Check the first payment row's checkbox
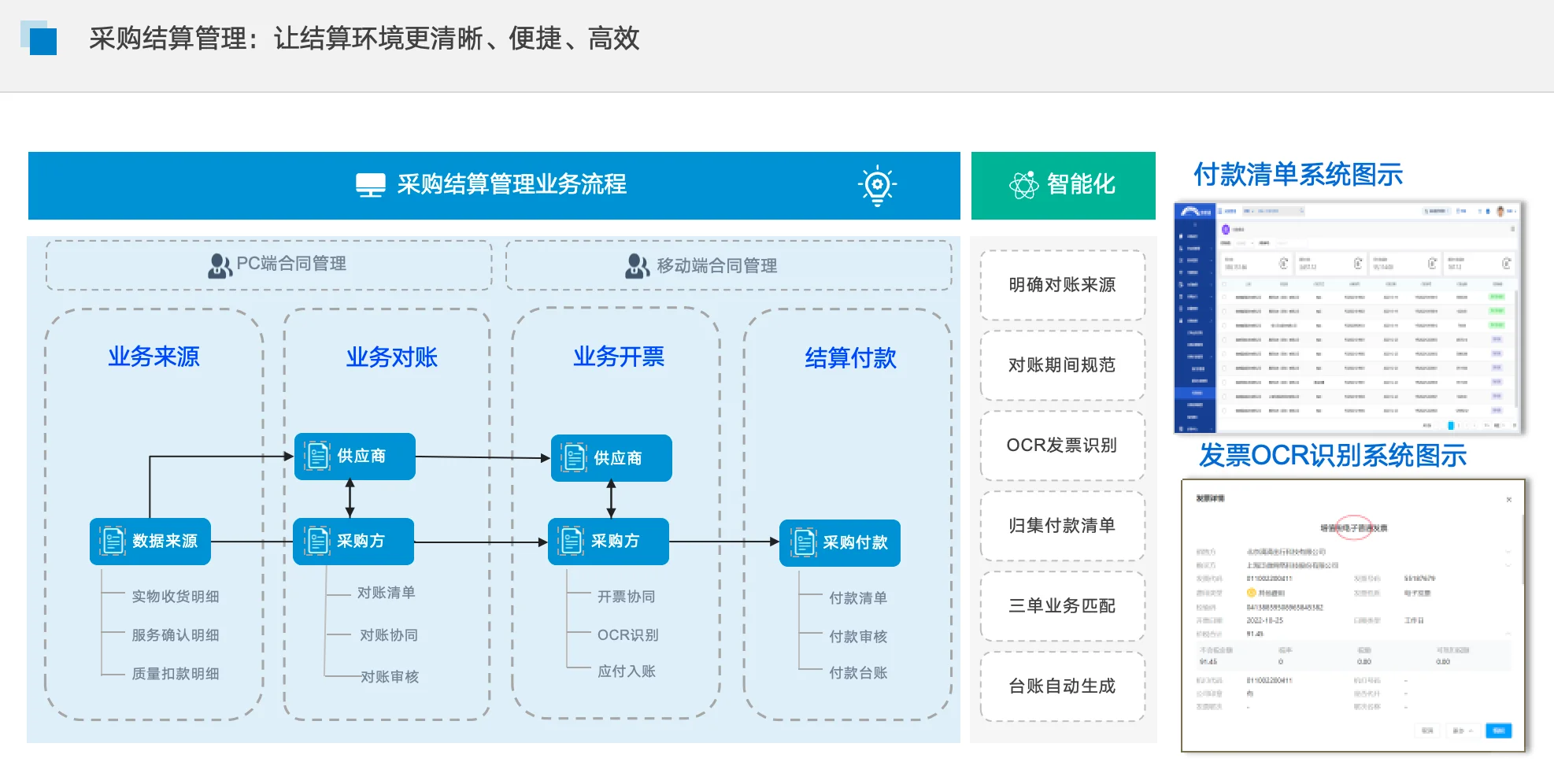This screenshot has width=1554, height=784. (x=1224, y=298)
